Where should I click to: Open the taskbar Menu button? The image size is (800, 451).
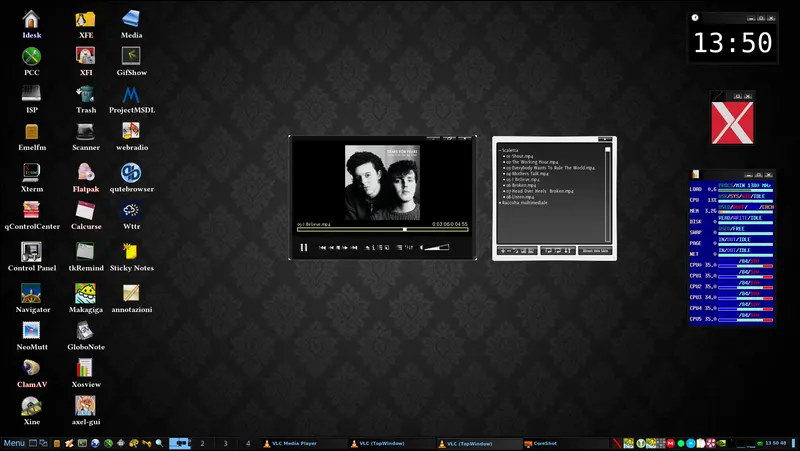pyautogui.click(x=14, y=443)
